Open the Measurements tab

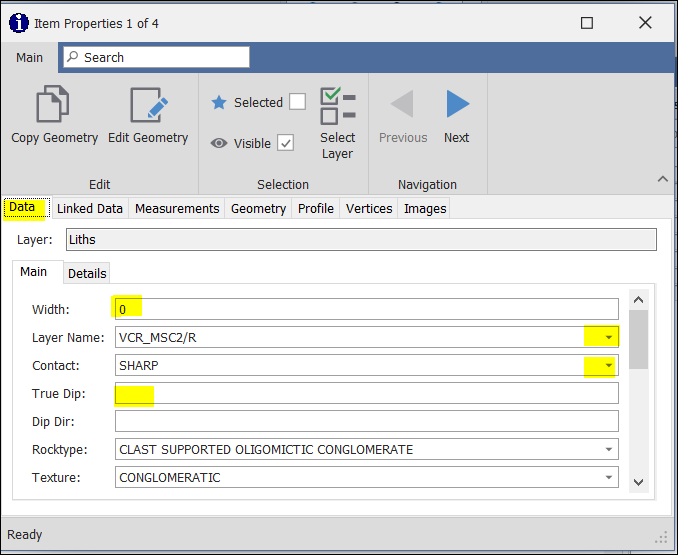177,208
